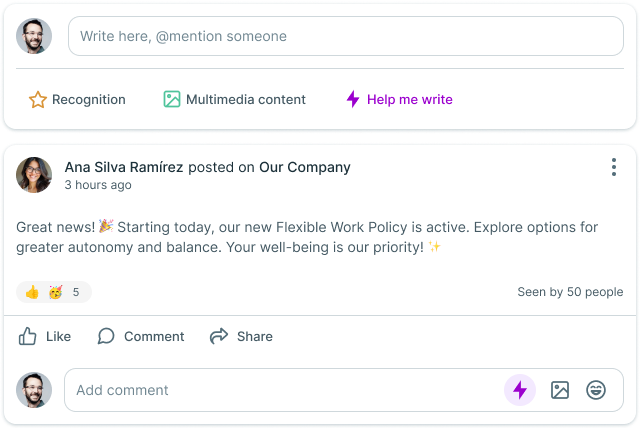Add Multimedia content to the post
This screenshot has width=640, height=428.
(x=235, y=100)
